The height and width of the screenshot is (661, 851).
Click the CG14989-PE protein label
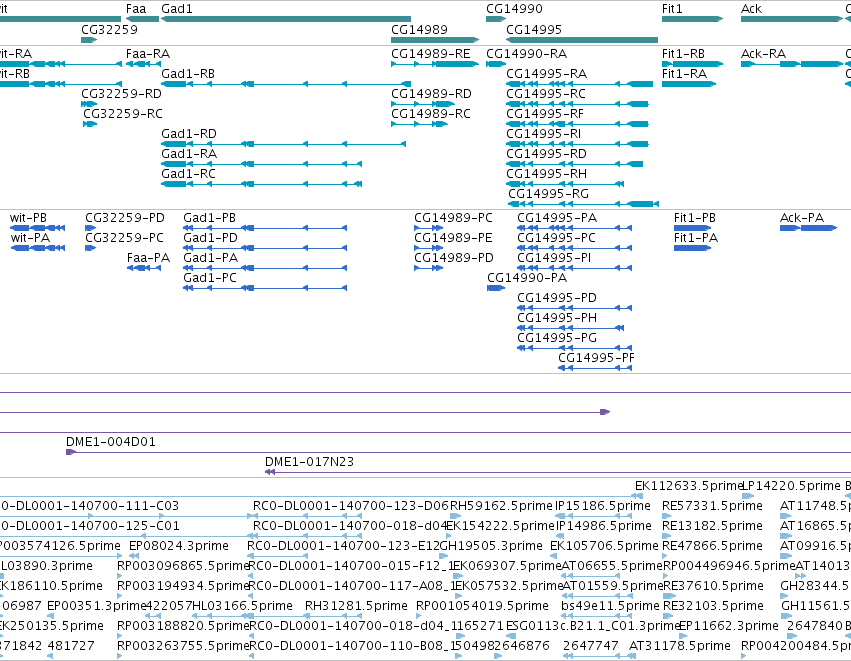click(x=453, y=238)
